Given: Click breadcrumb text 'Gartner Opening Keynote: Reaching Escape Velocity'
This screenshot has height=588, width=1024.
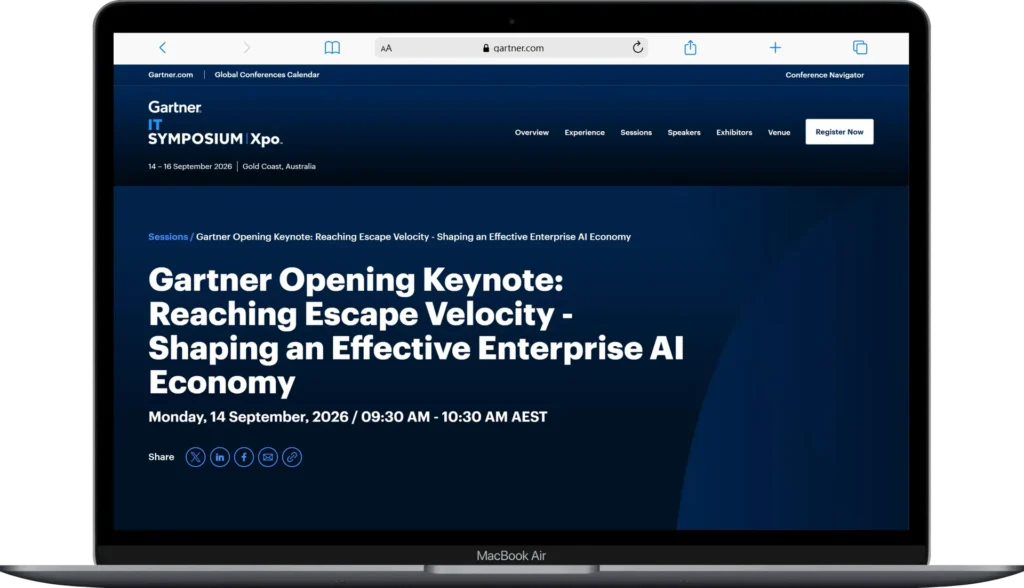Looking at the screenshot, I should (313, 237).
